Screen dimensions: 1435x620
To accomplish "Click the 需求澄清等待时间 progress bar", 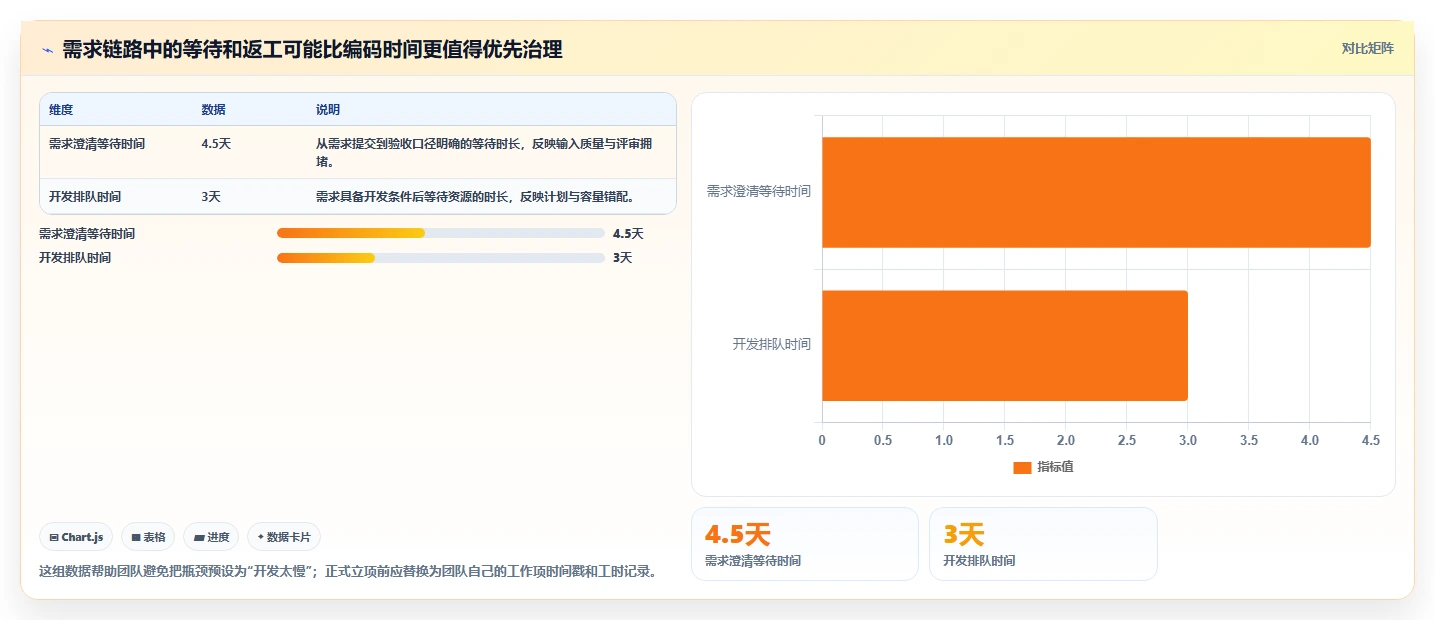I will click(x=440, y=234).
